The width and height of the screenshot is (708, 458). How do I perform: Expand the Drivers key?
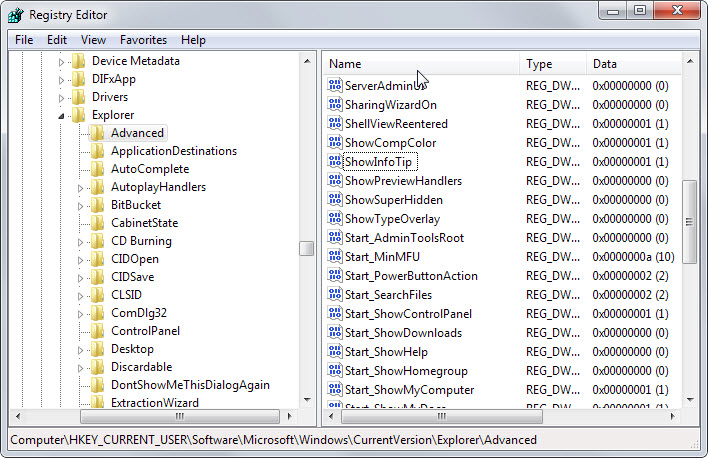tap(61, 98)
